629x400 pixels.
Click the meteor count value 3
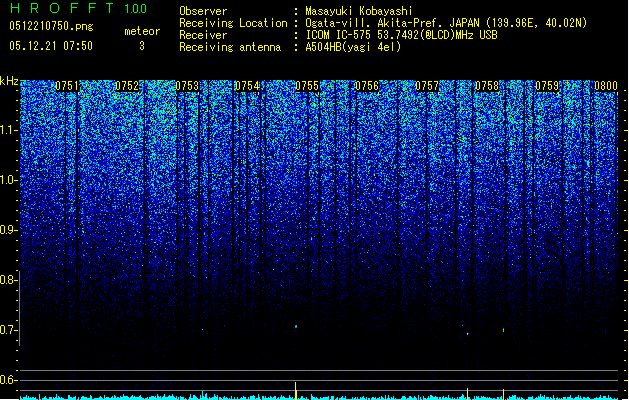coord(142,46)
